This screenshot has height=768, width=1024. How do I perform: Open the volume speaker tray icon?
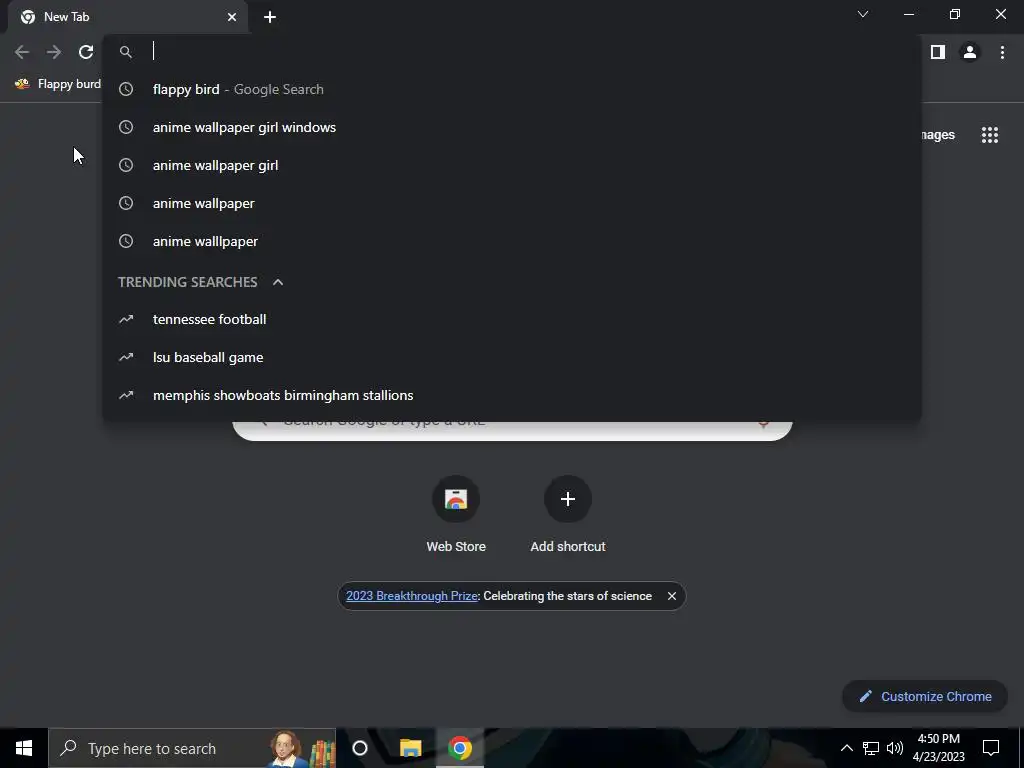click(895, 748)
